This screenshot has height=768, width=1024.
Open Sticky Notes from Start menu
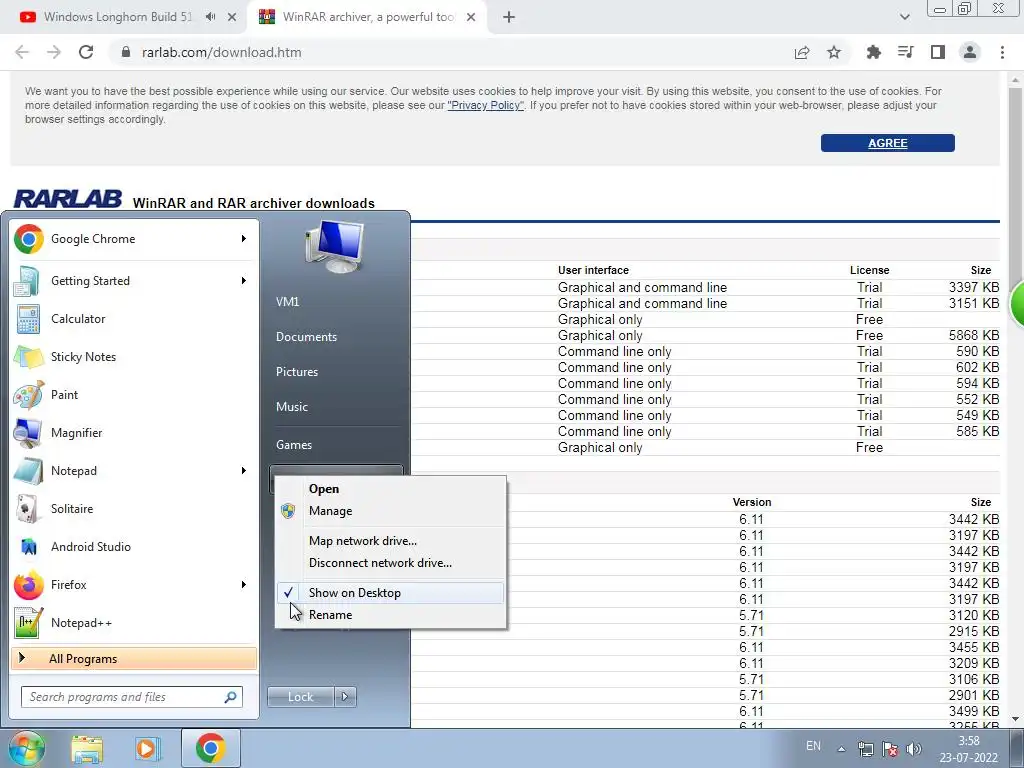tap(134, 357)
